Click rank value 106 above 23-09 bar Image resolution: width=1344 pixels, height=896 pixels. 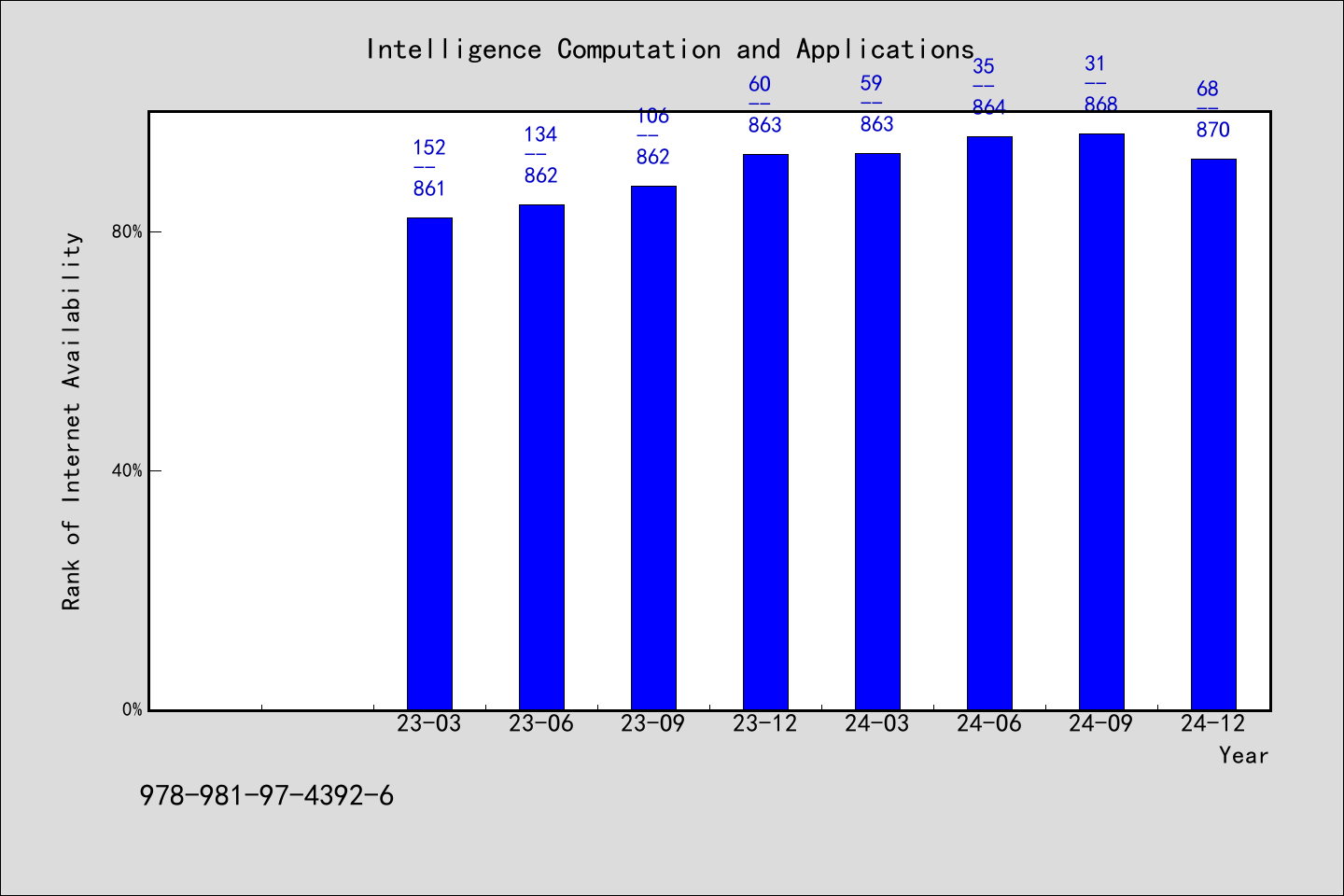coord(653,116)
